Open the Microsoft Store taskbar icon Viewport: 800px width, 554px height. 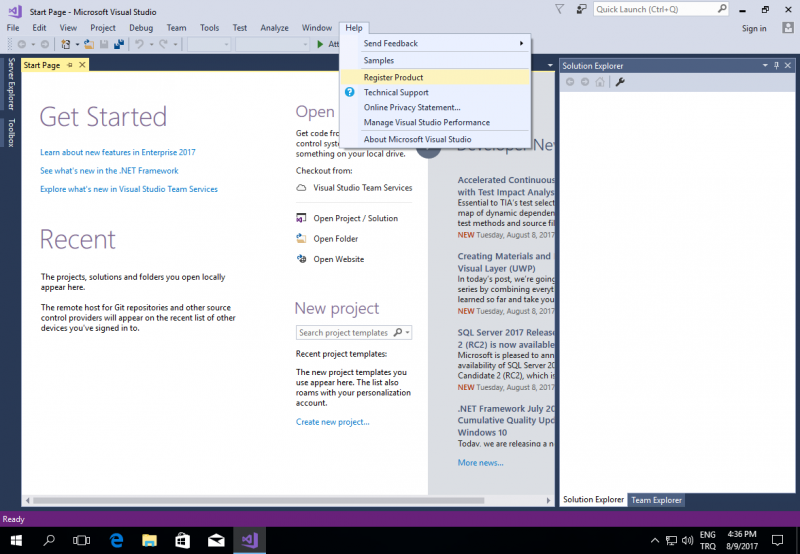point(182,540)
